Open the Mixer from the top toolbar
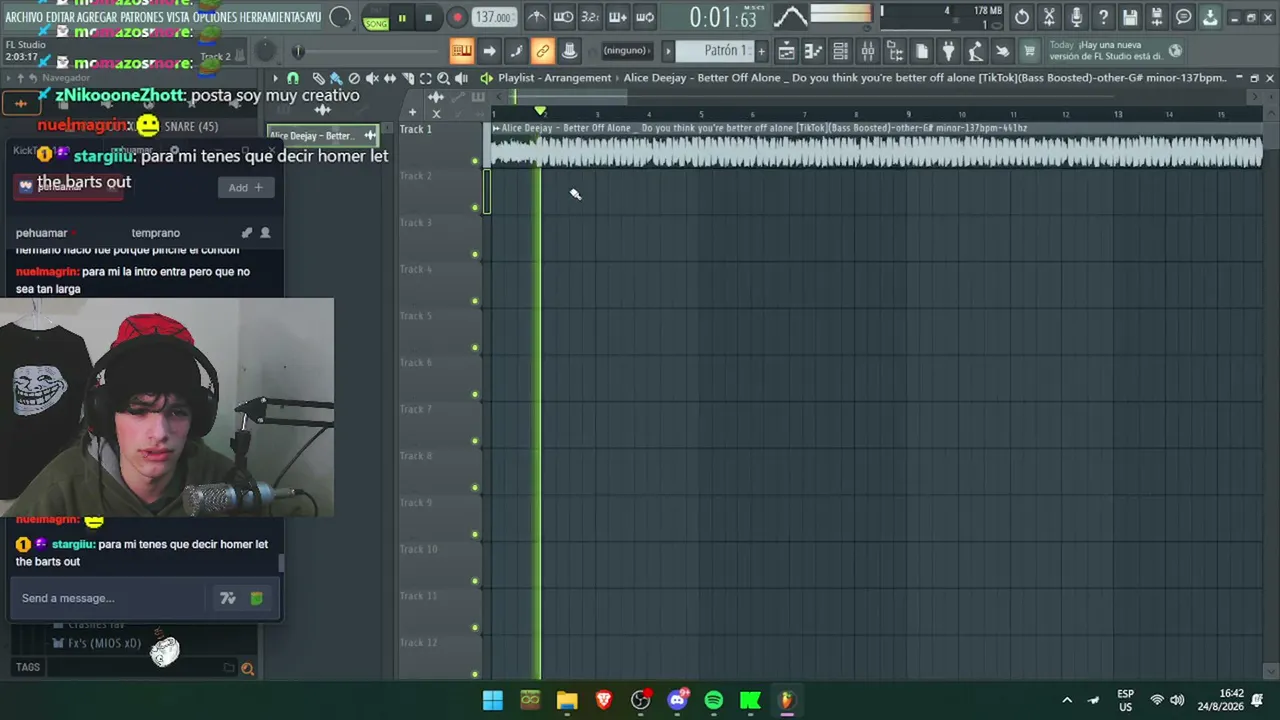1280x720 pixels. 868,51
